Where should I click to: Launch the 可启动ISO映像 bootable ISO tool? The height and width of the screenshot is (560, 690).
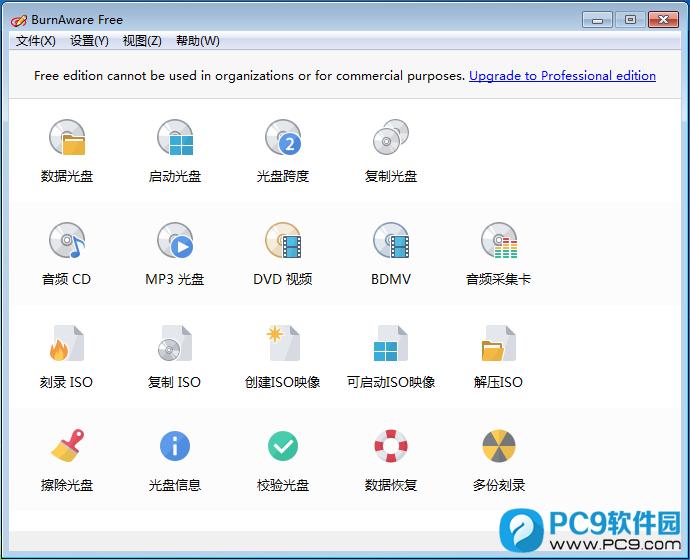coord(391,357)
